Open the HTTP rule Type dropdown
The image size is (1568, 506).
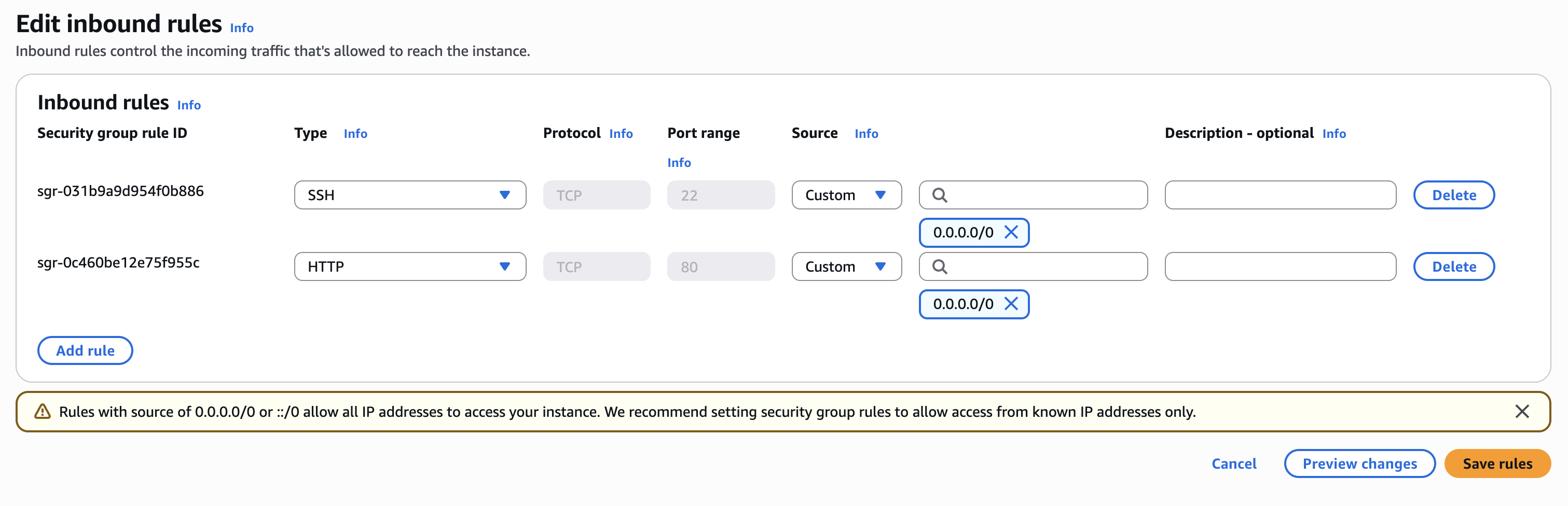pos(410,267)
